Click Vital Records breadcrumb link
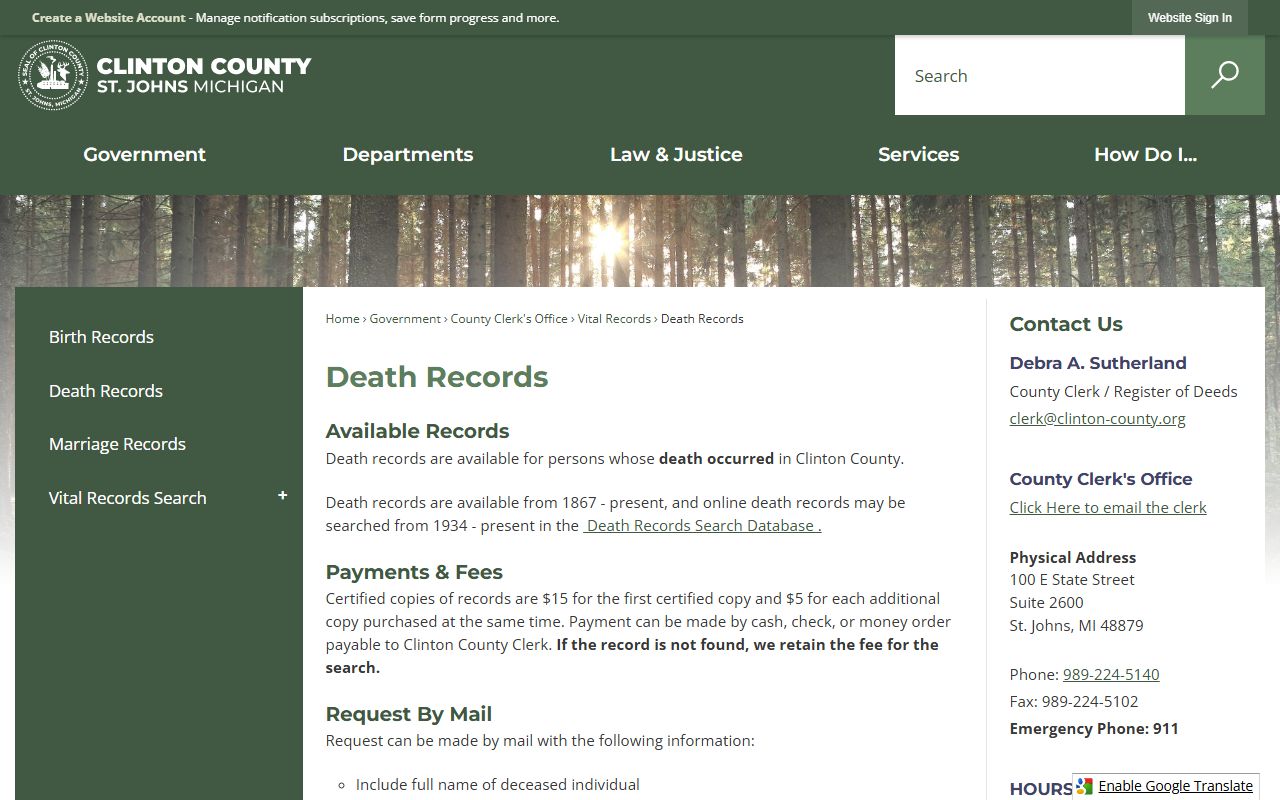 point(614,319)
